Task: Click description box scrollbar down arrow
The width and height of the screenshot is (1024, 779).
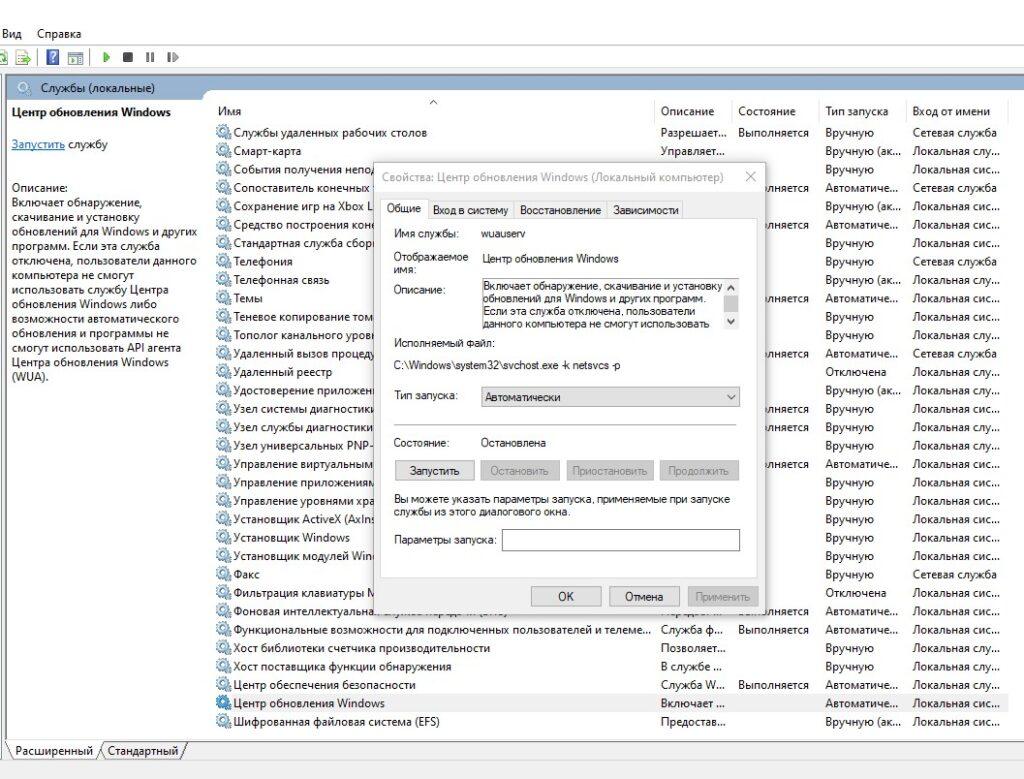Action: tap(731, 321)
